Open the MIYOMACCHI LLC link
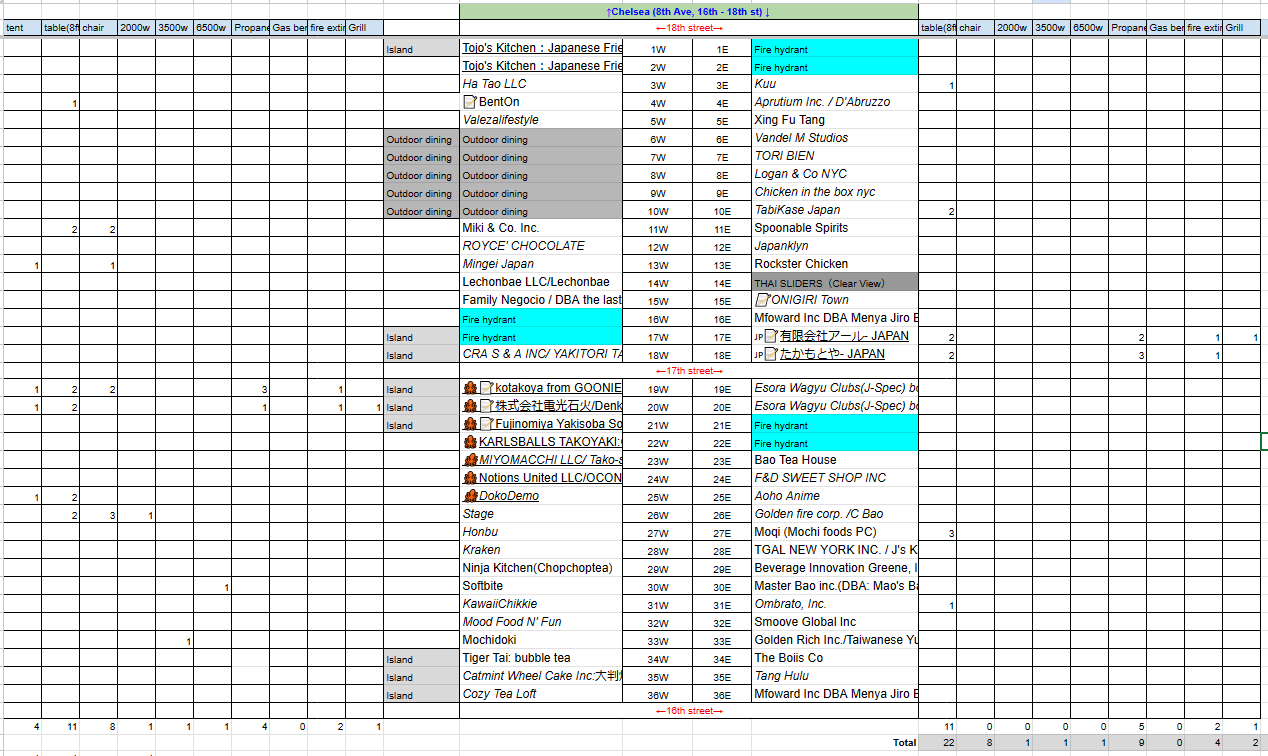This screenshot has height=756, width=1268. (x=550, y=460)
